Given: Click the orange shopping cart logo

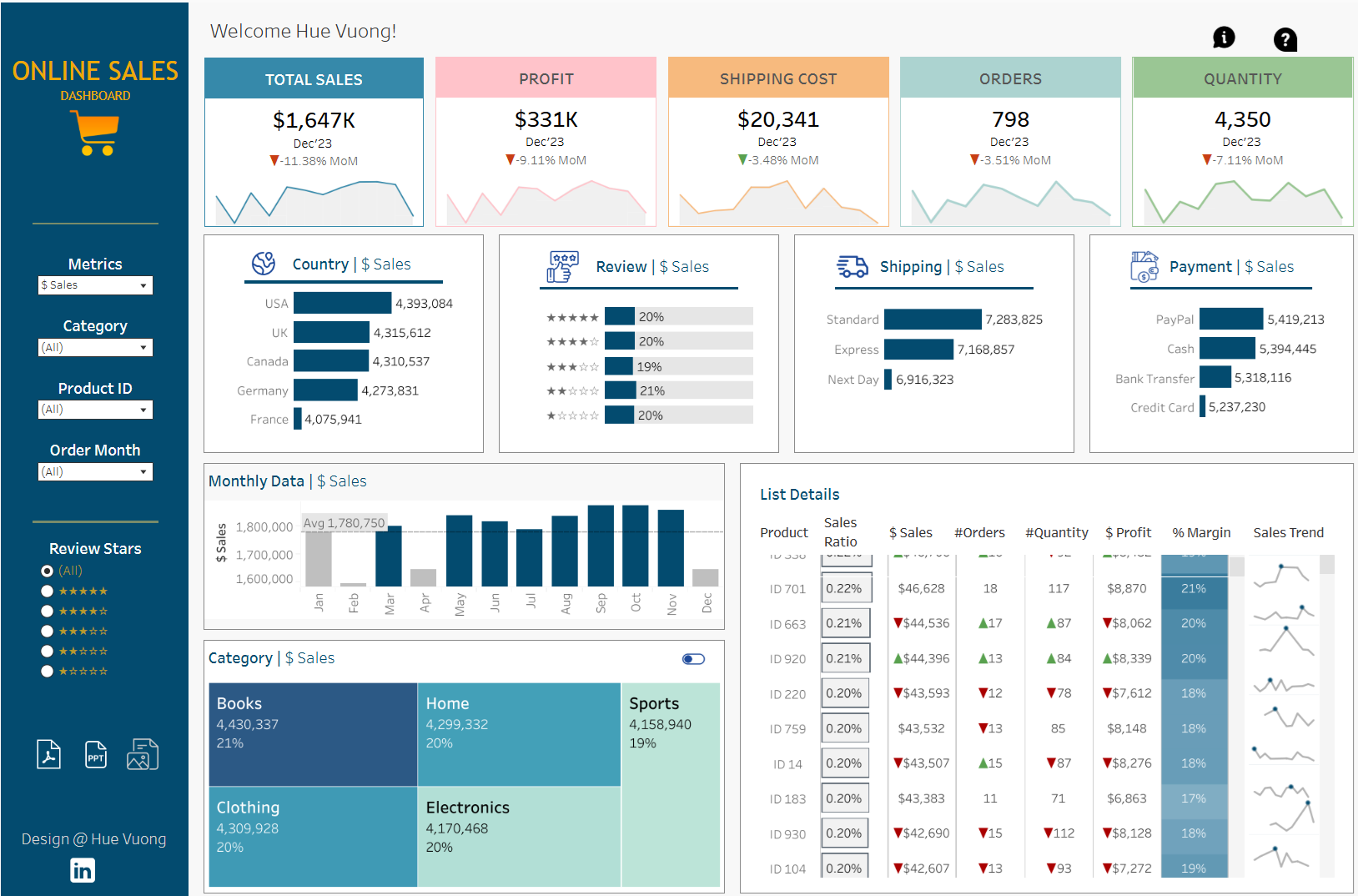Looking at the screenshot, I should pos(95,133).
